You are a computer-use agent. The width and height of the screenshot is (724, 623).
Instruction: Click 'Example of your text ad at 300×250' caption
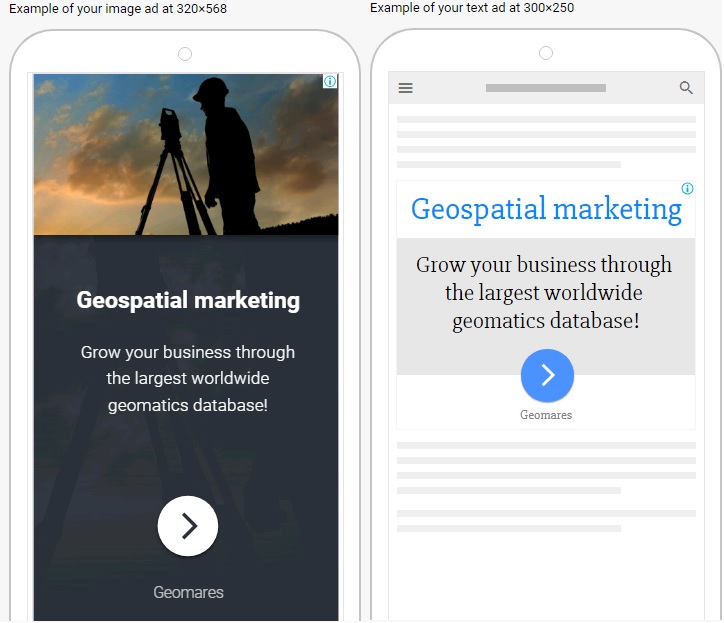(x=472, y=8)
